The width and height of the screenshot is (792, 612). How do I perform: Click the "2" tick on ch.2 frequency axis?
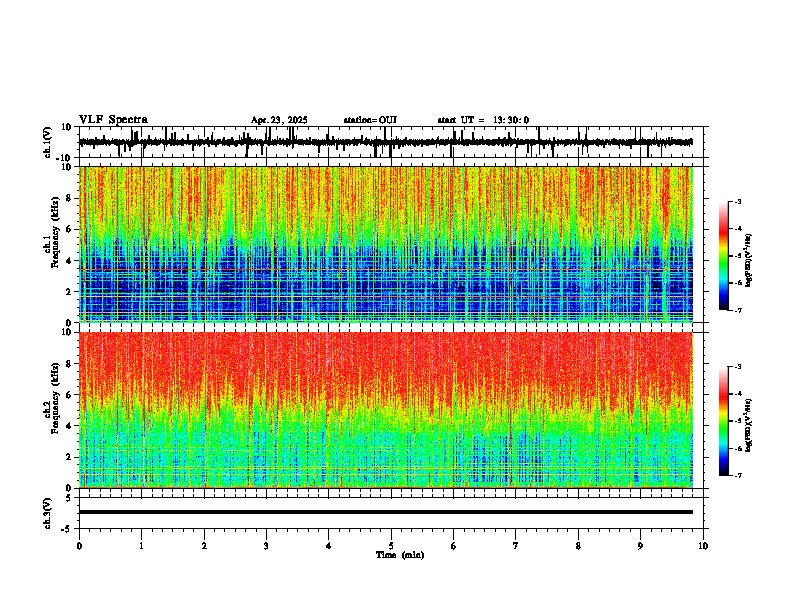[70, 457]
